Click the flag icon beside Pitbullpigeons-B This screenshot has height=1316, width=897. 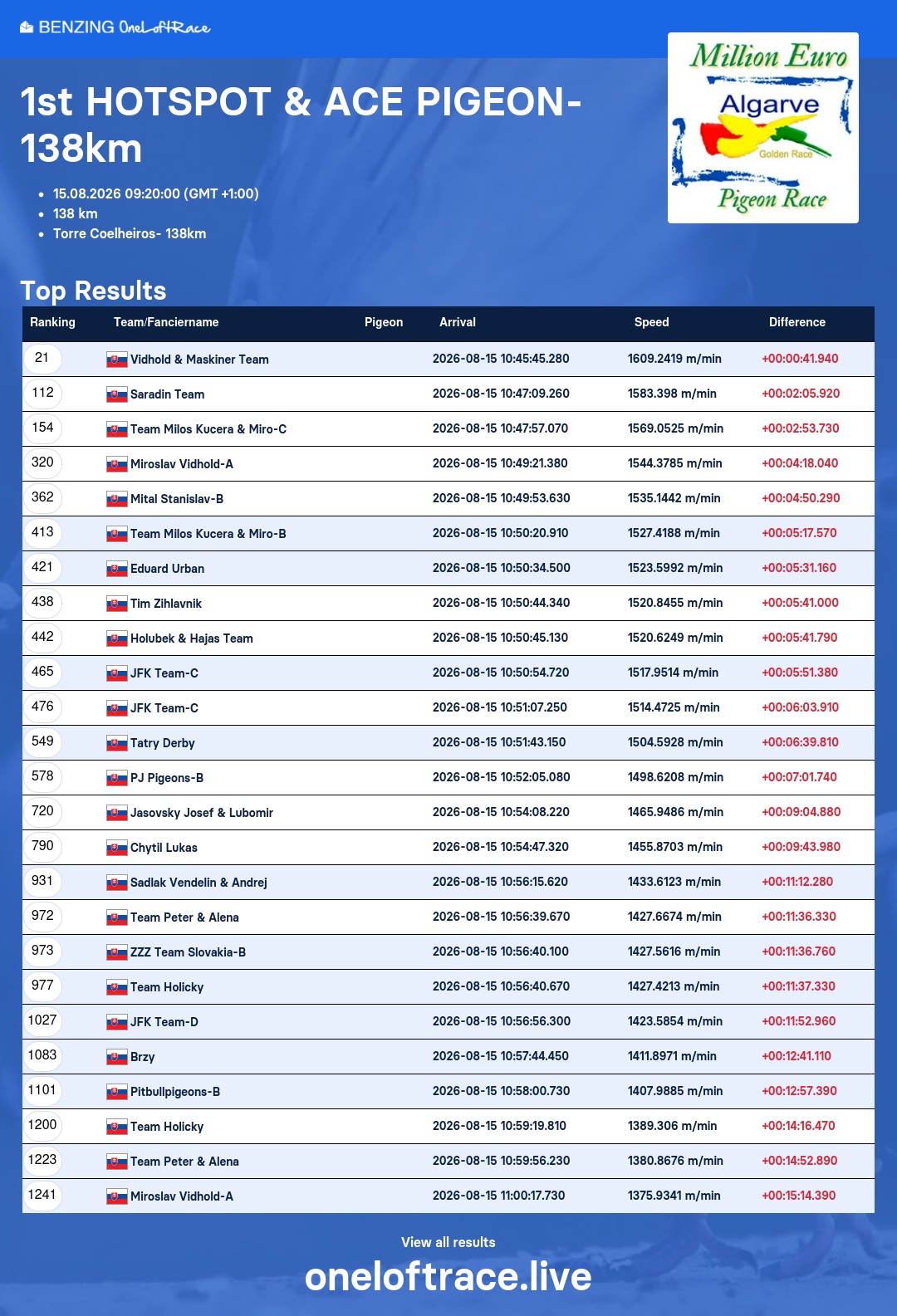click(117, 1092)
